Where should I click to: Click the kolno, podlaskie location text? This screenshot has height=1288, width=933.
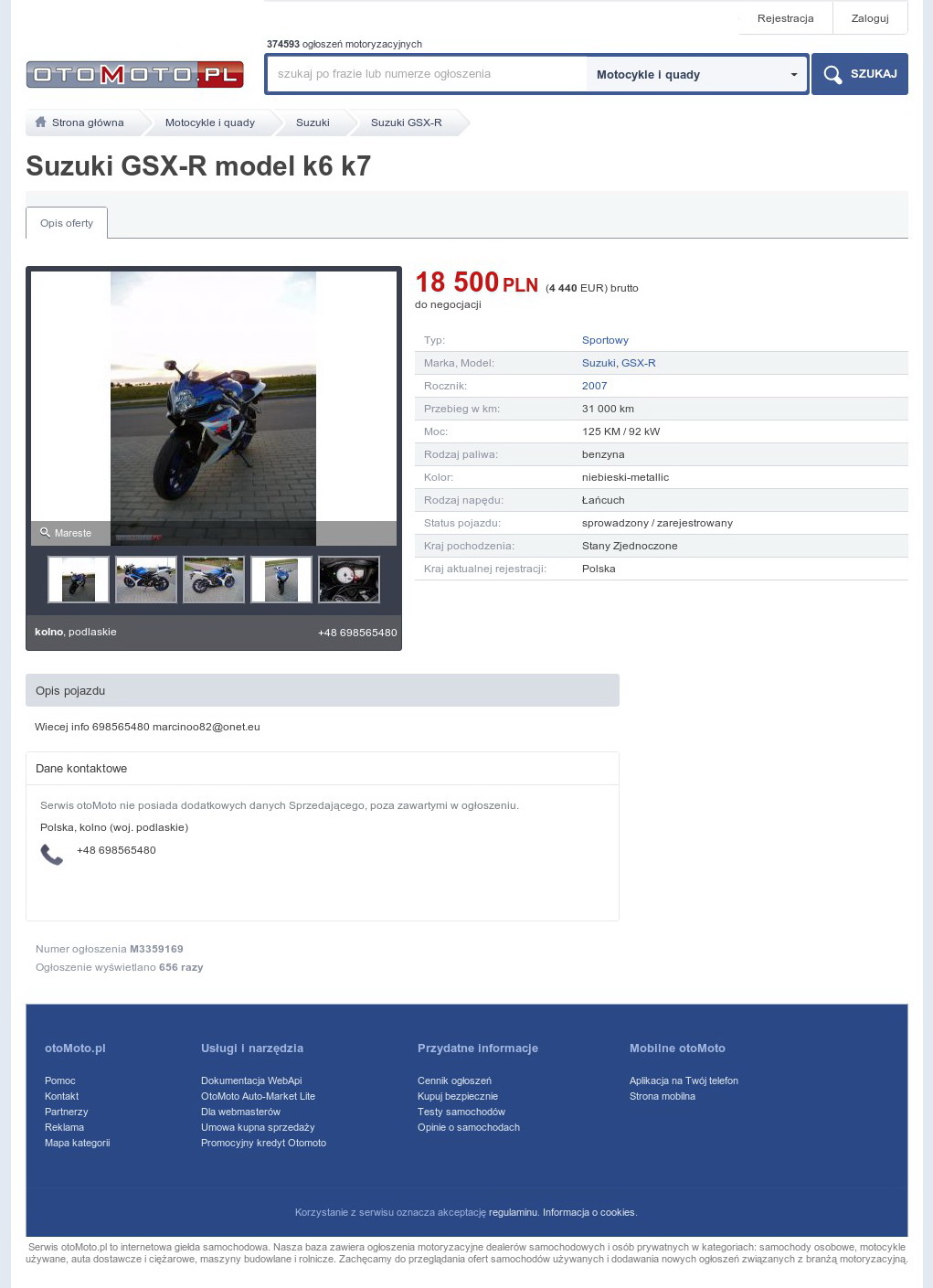(x=76, y=632)
